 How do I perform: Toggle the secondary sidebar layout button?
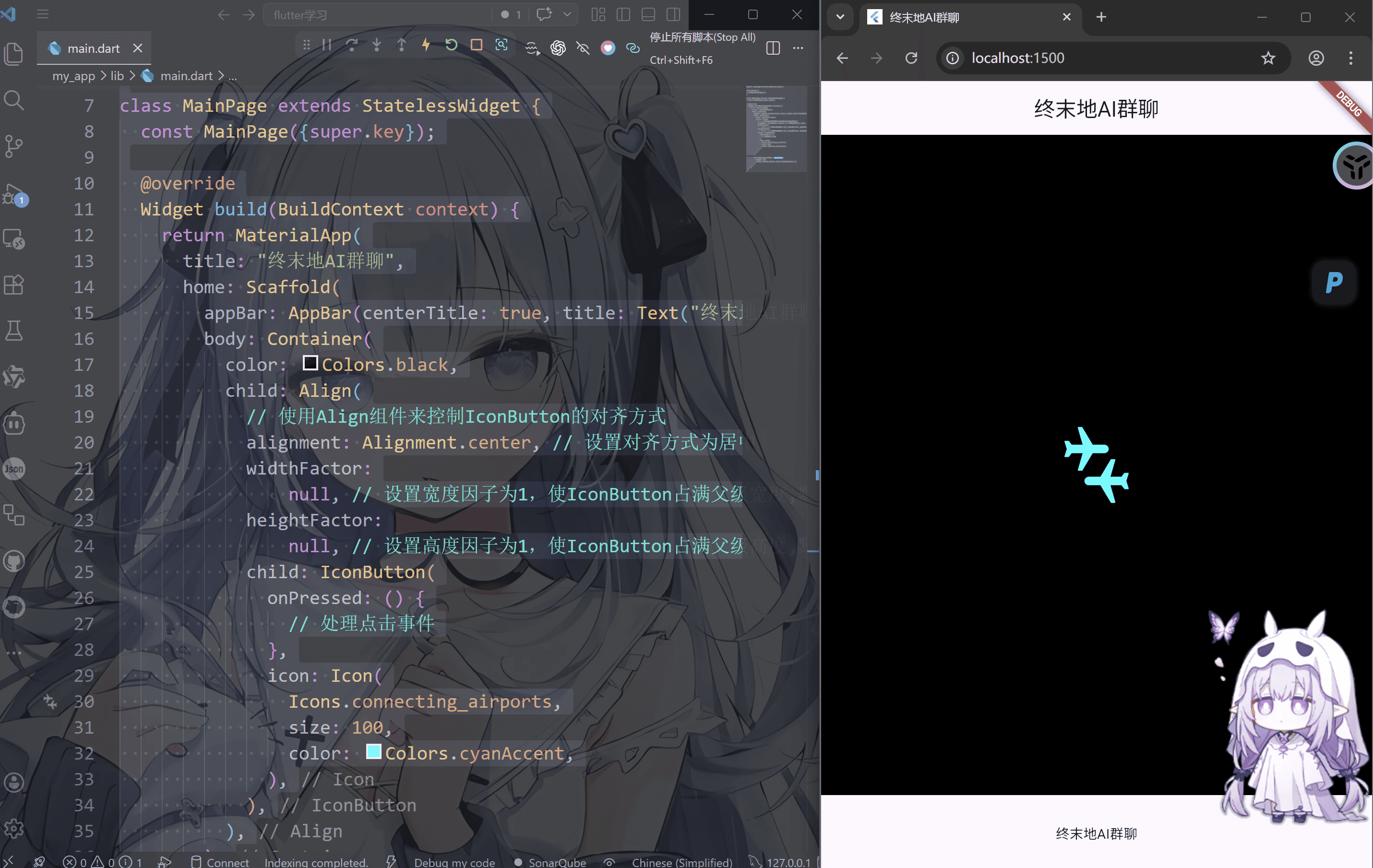(x=673, y=15)
